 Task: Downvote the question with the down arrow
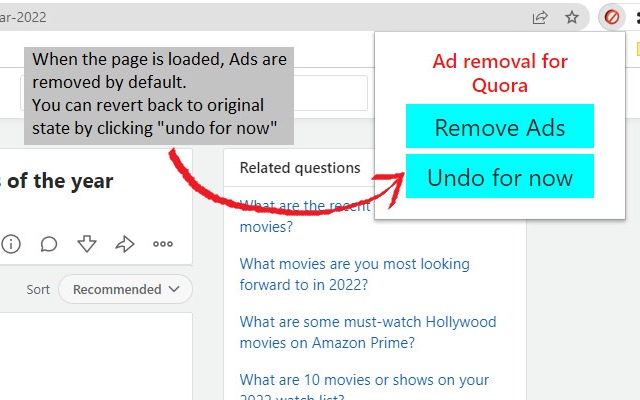87,244
